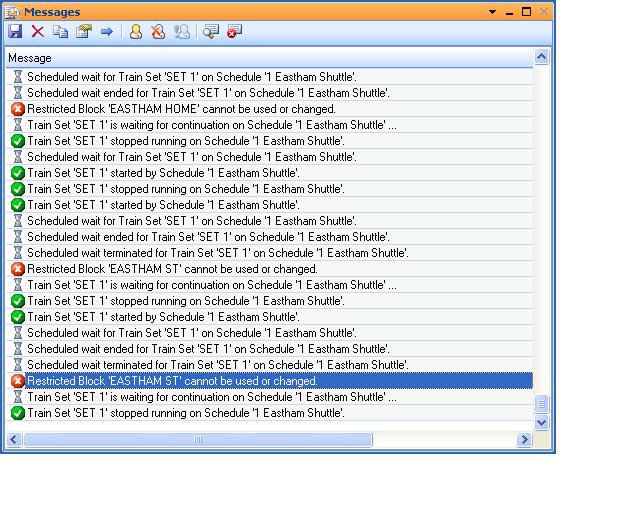Click the blue right arrow toolbar icon
The image size is (640, 512).
point(106,32)
